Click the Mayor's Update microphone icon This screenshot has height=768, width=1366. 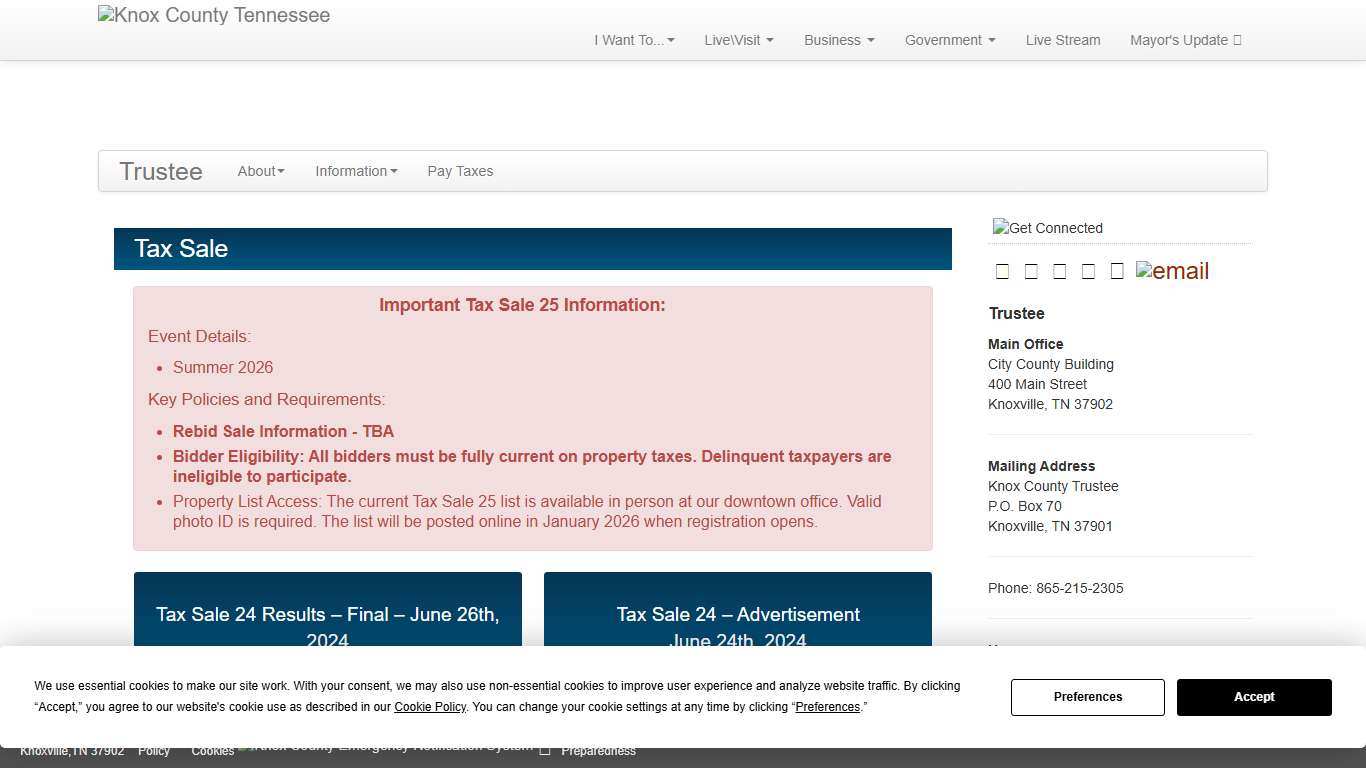coord(1236,40)
